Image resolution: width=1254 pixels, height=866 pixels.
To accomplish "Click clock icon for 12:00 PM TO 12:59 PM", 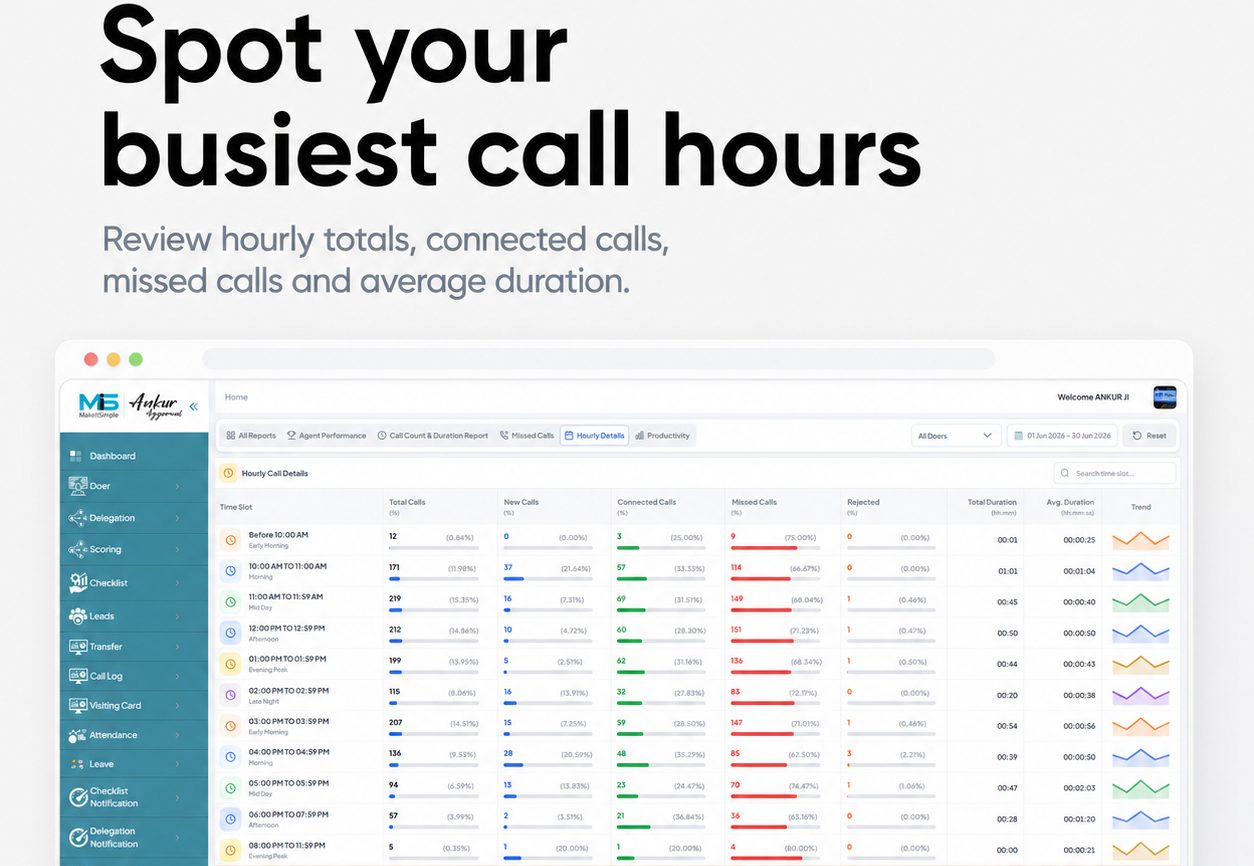I will pos(230,633).
